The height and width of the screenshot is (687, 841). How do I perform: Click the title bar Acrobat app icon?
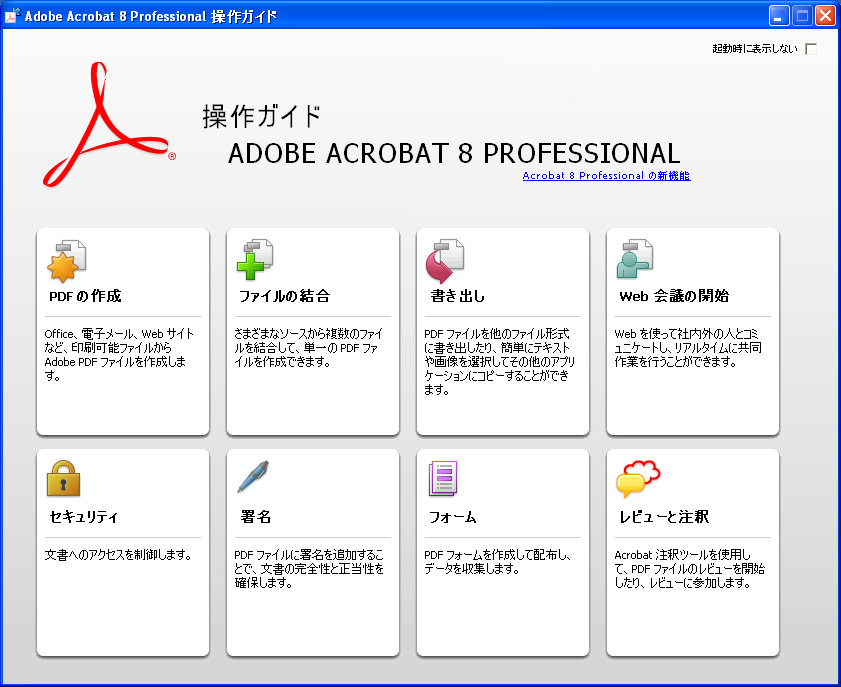pyautogui.click(x=13, y=16)
